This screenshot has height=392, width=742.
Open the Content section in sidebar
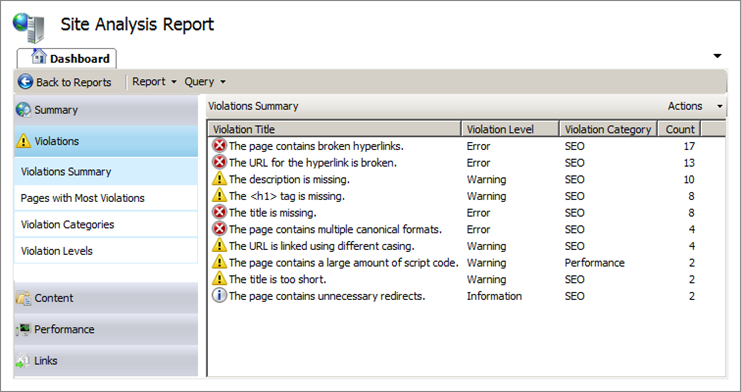pyautogui.click(x=106, y=298)
